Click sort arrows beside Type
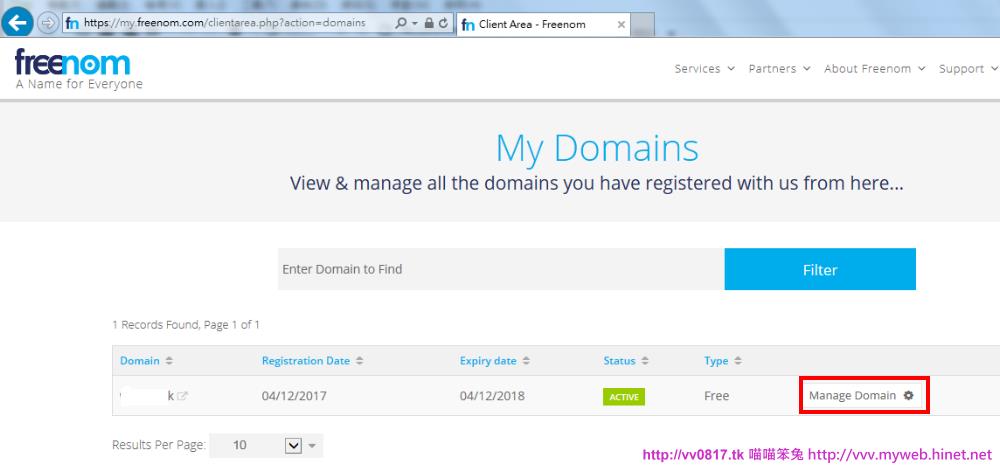 tap(738, 360)
